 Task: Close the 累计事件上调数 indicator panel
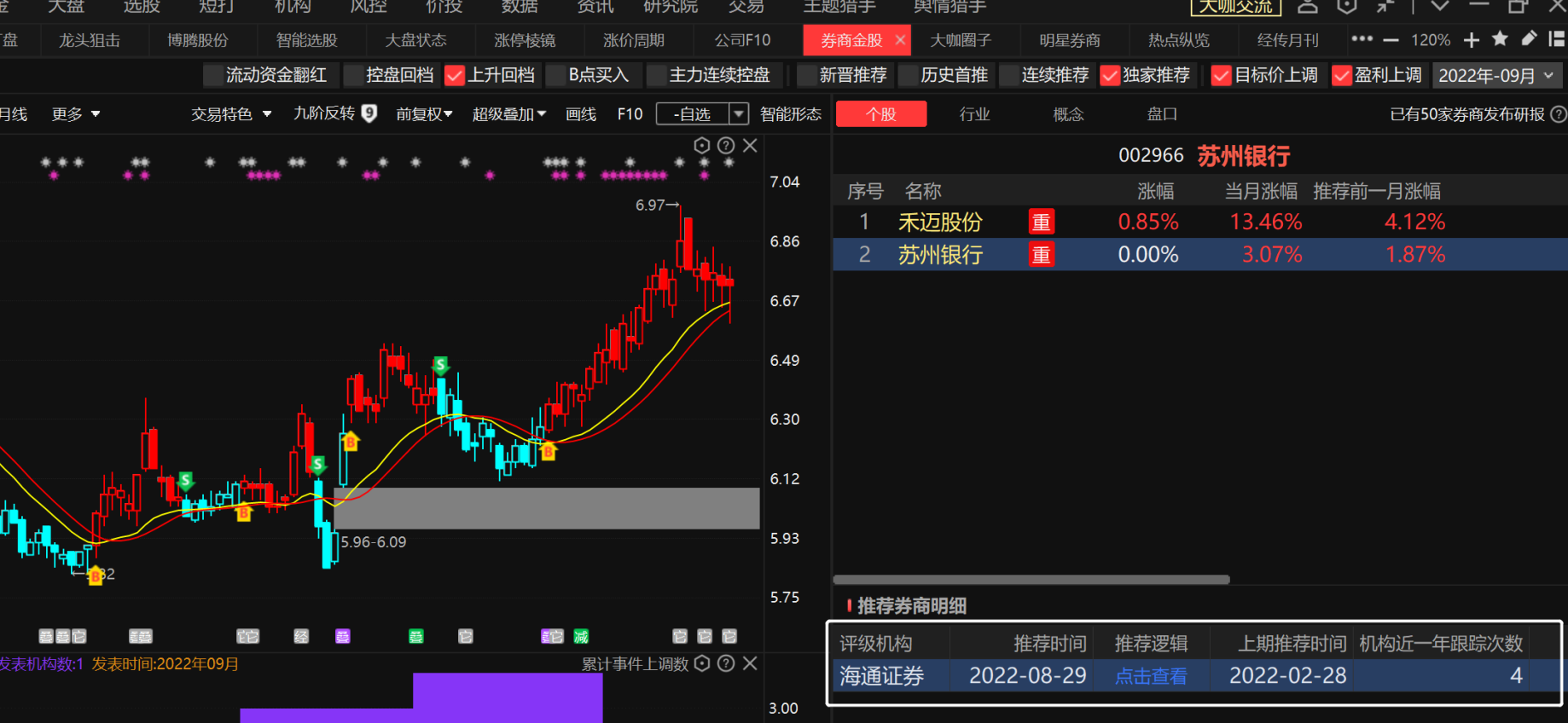[x=750, y=663]
